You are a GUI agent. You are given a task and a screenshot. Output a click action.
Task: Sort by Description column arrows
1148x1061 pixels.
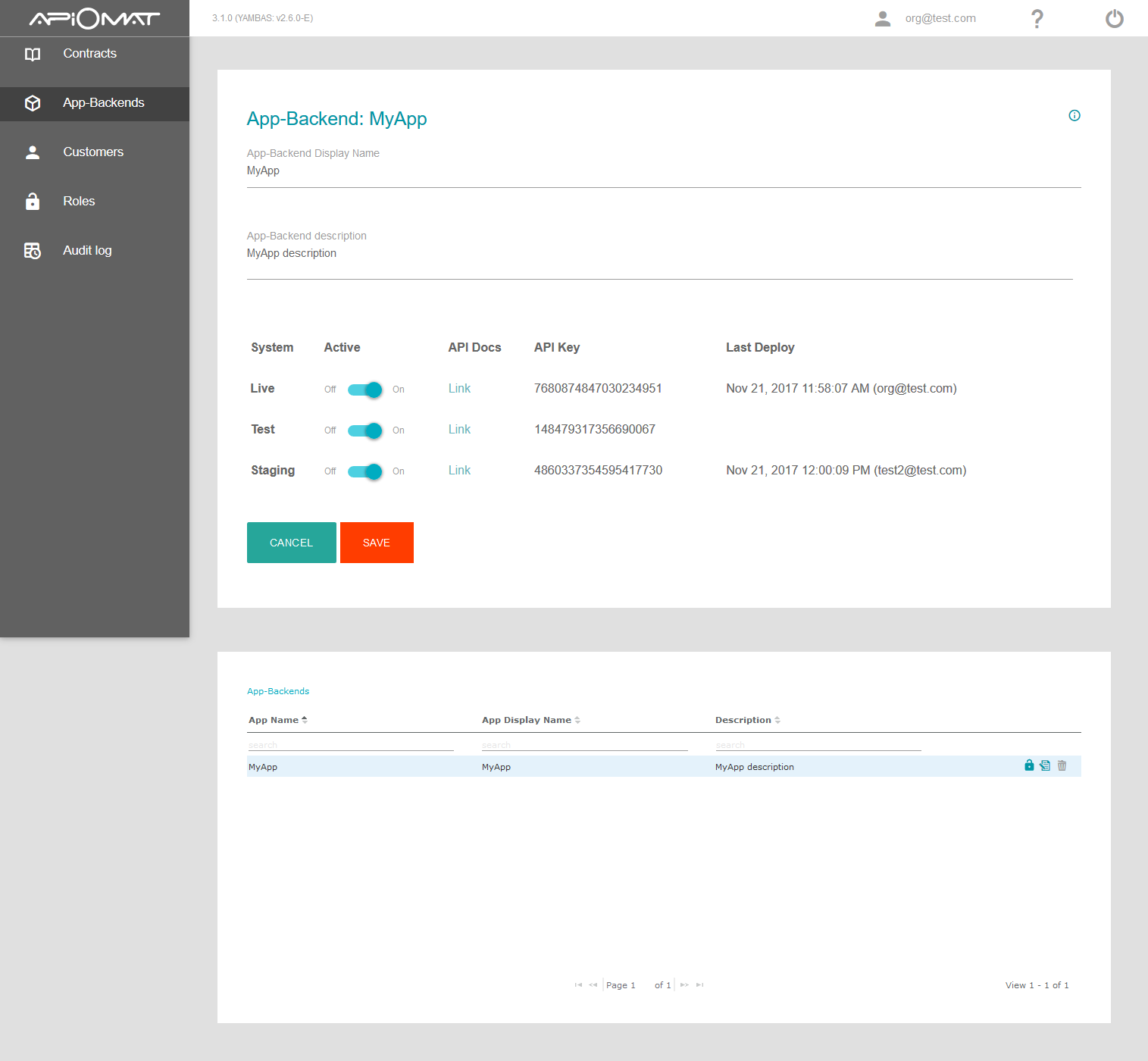point(777,720)
